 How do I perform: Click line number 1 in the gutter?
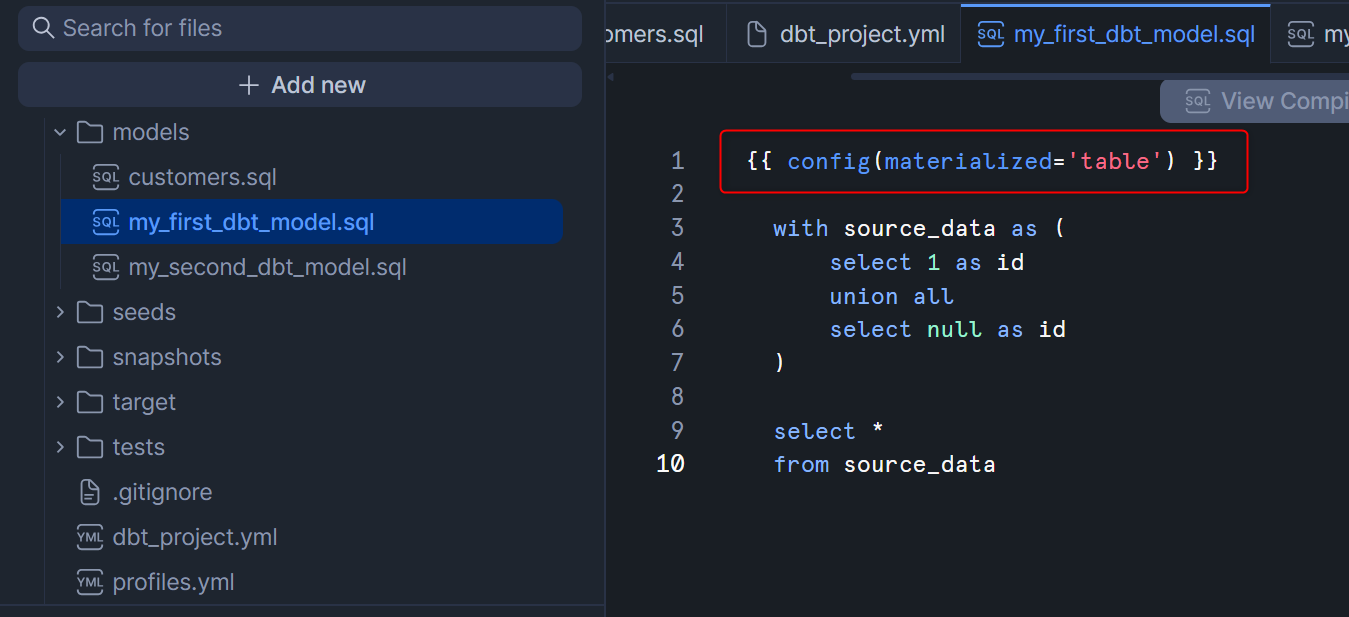pos(678,161)
